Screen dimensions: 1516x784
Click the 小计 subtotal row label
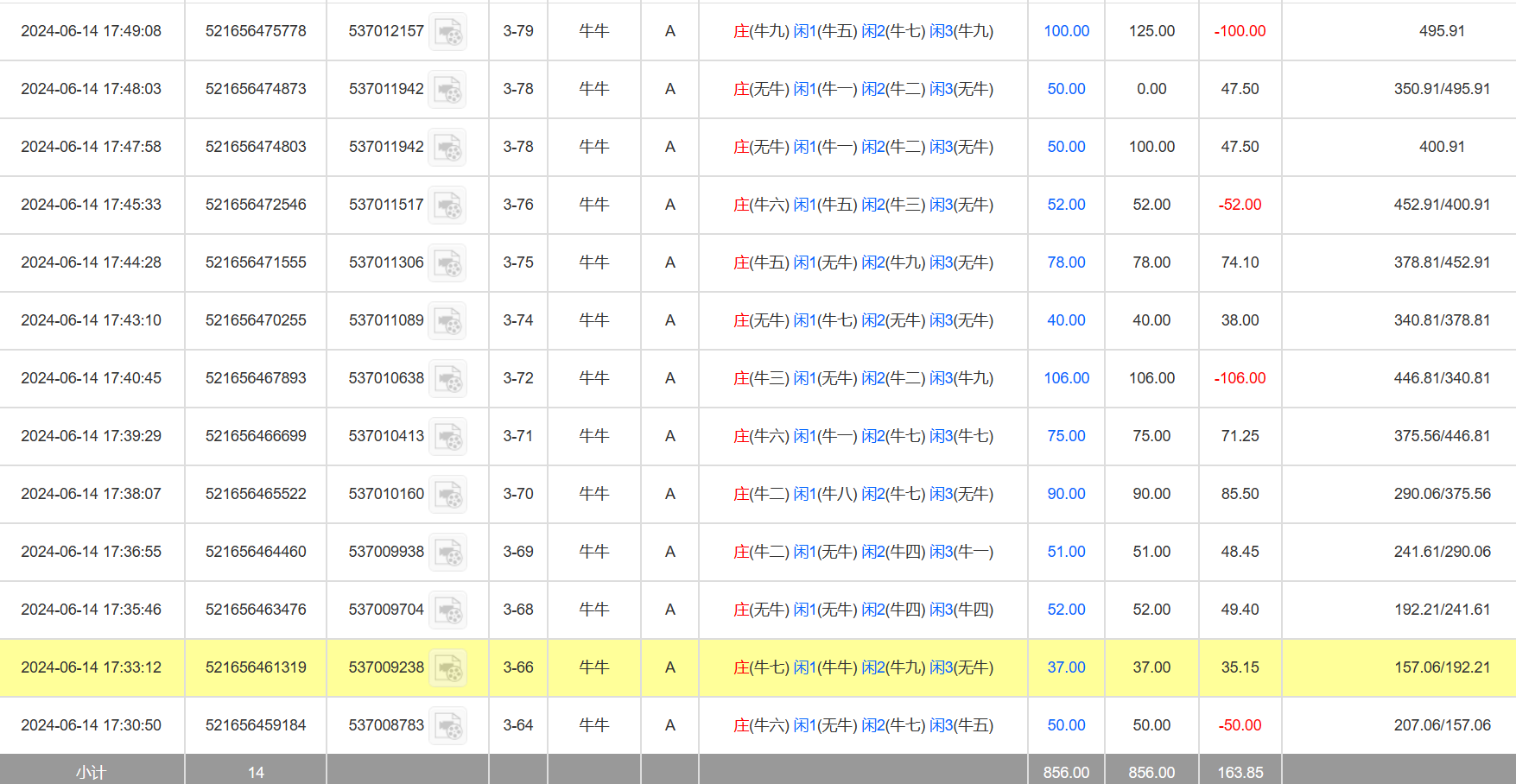91,772
